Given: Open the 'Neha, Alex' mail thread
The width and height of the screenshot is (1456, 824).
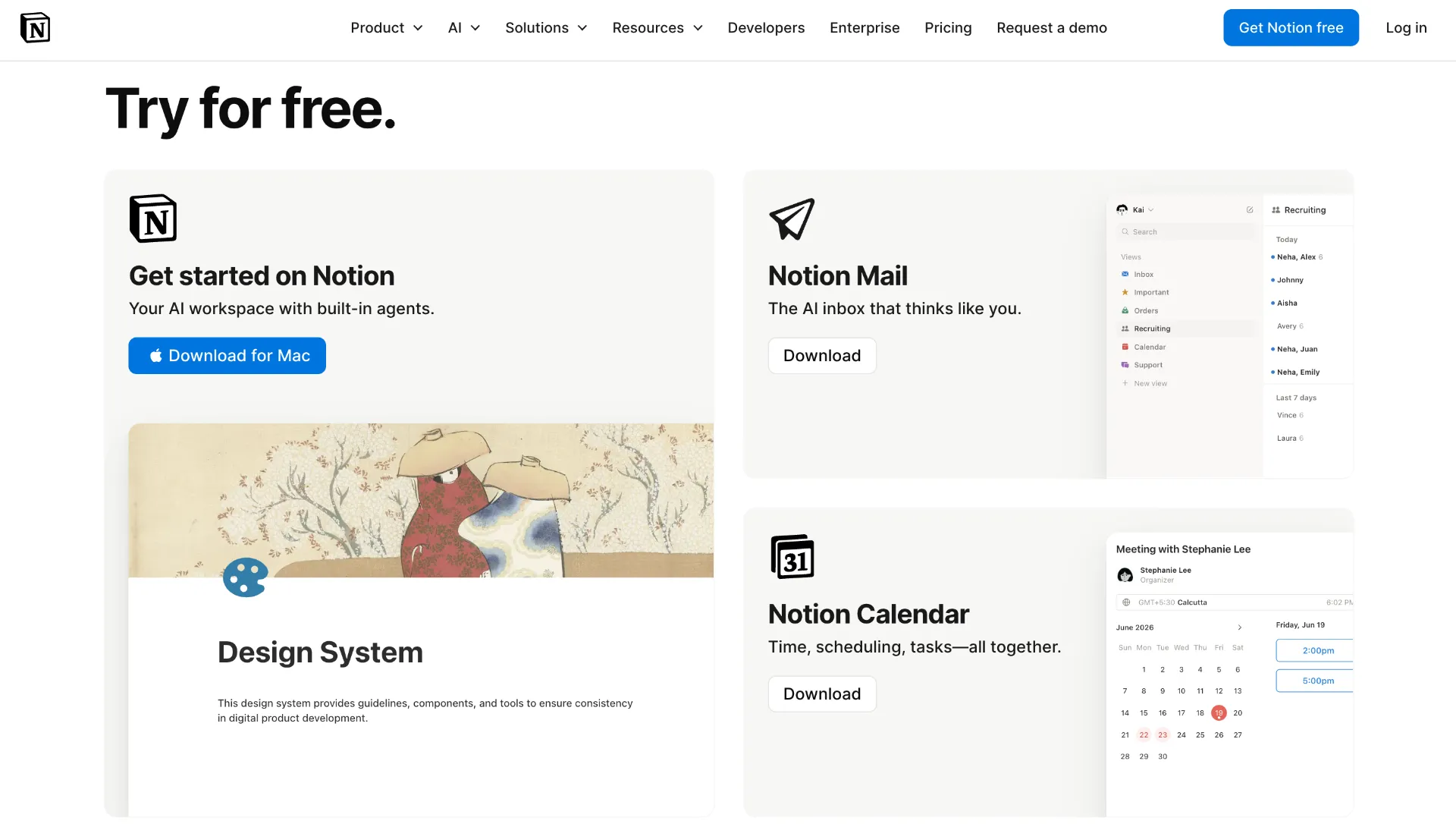Looking at the screenshot, I should [x=1297, y=257].
